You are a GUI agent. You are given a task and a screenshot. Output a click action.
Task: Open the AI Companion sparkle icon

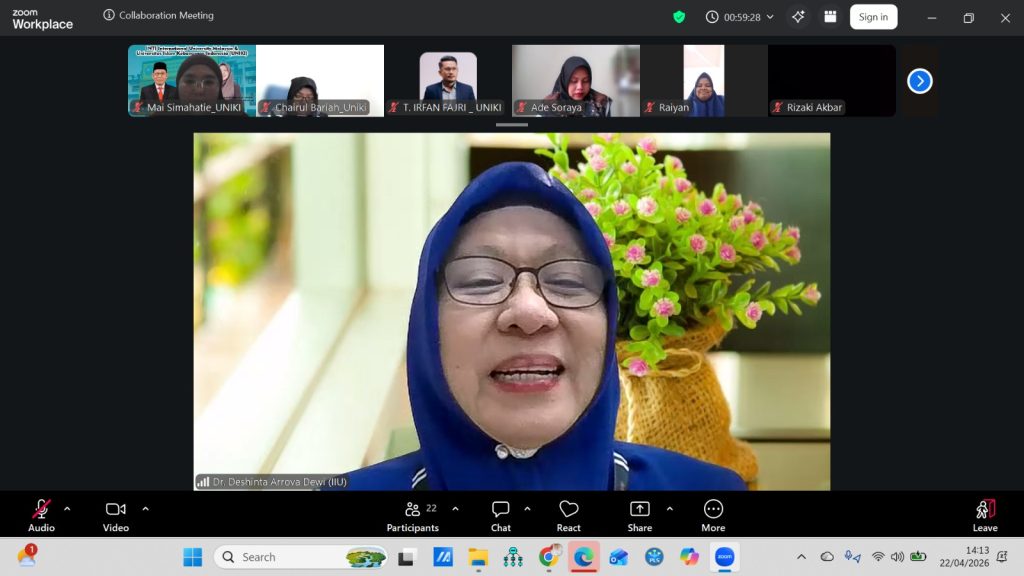(x=797, y=17)
